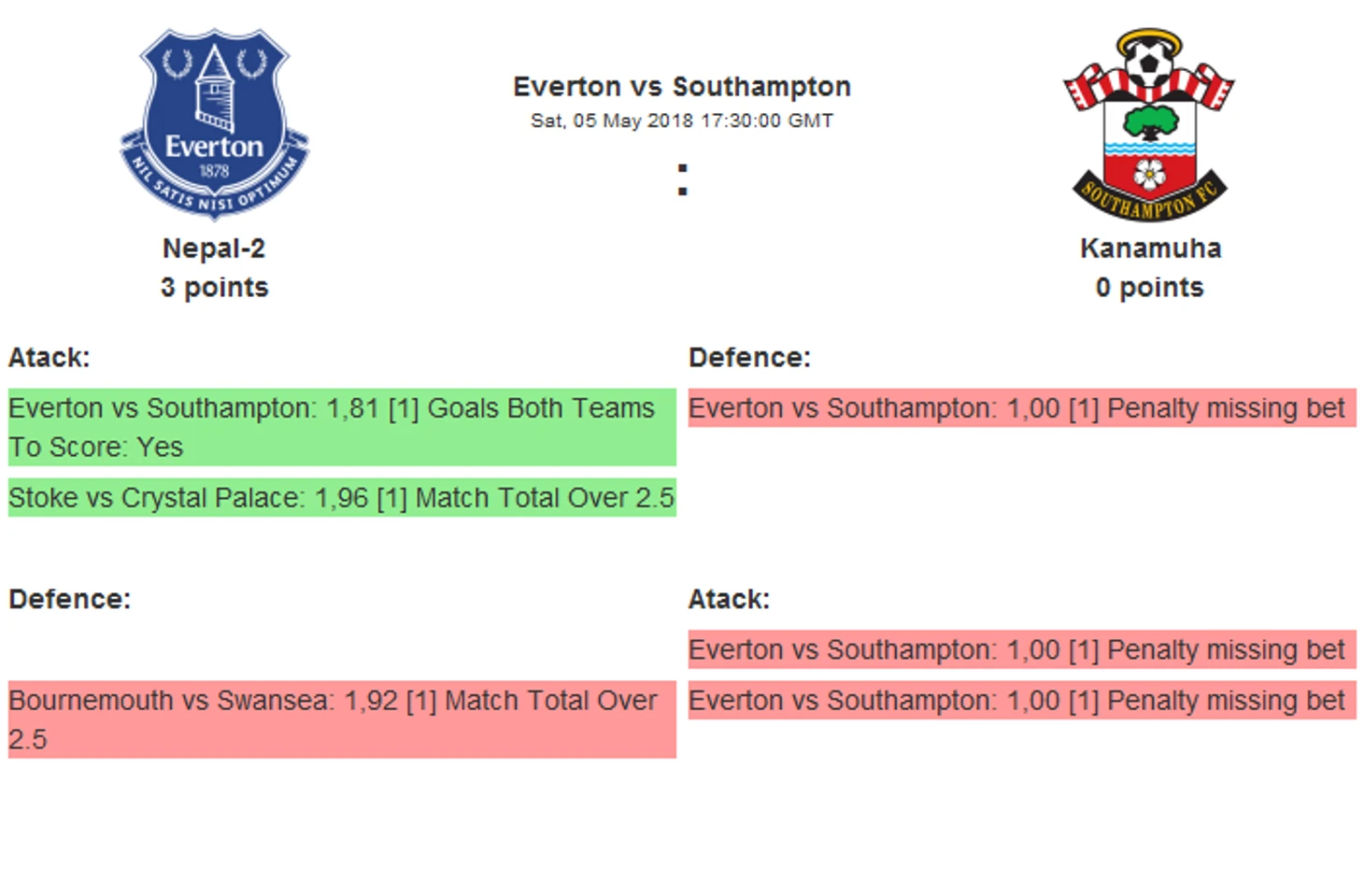Click the Bournemouth vs Swansea bet row
Viewport: 1364px width, 896px height.
pos(342,719)
